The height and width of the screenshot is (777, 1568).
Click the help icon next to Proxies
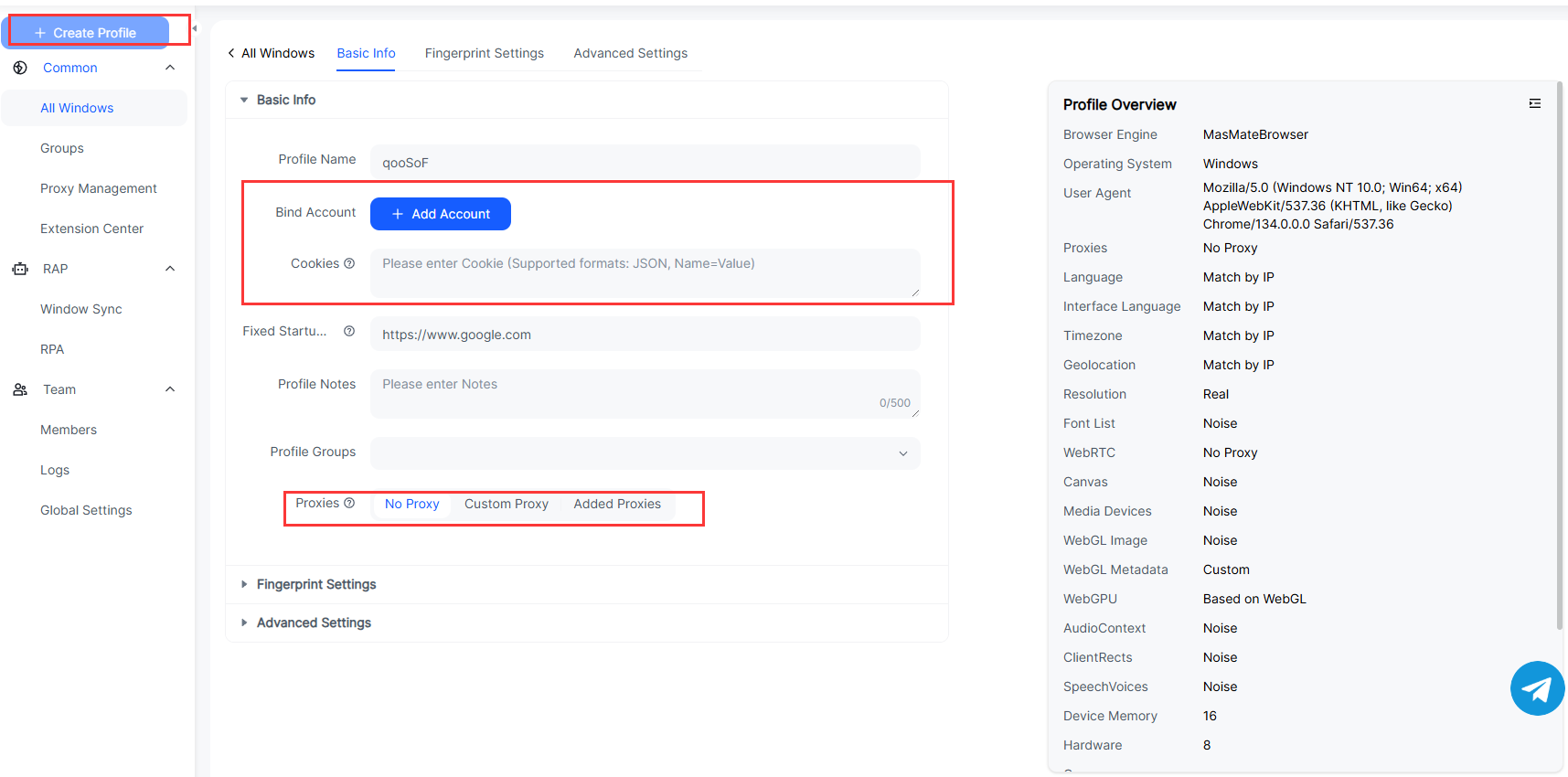point(349,503)
